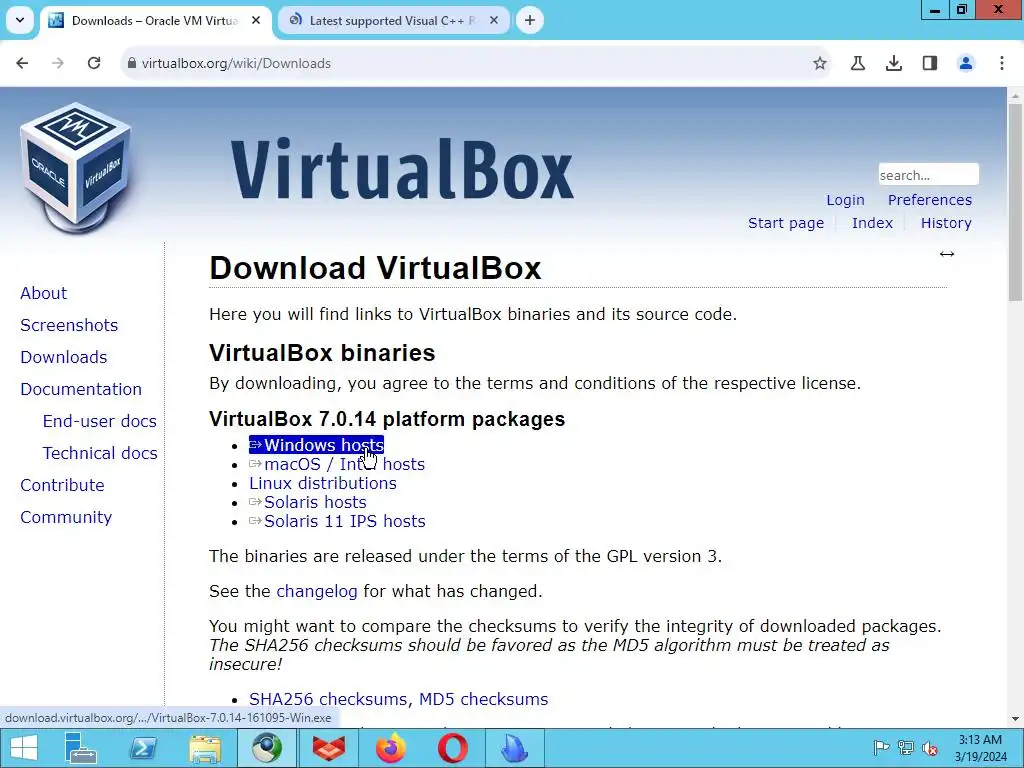The height and width of the screenshot is (768, 1024).
Task: Open the Index link
Action: click(x=872, y=223)
